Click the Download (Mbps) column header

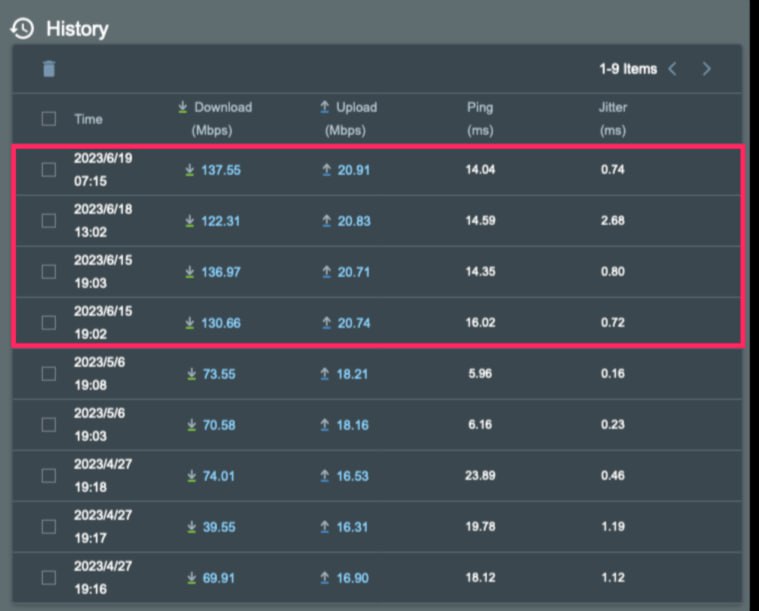(214, 119)
